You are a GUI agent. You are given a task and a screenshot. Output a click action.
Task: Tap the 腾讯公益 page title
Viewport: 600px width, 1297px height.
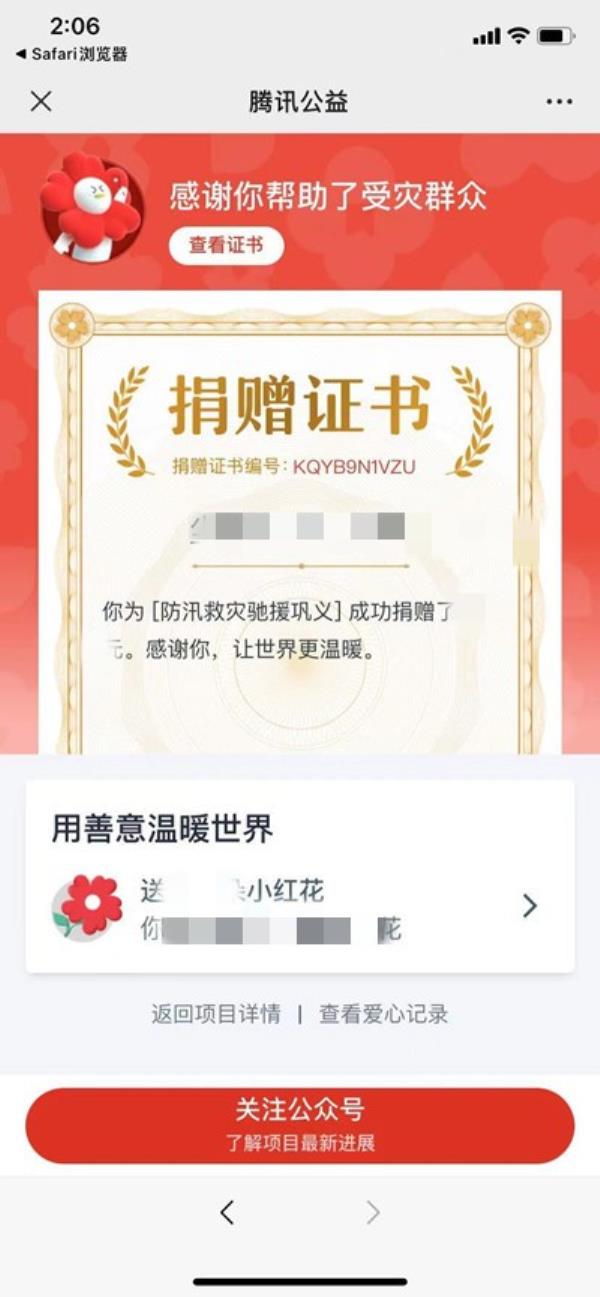[299, 101]
